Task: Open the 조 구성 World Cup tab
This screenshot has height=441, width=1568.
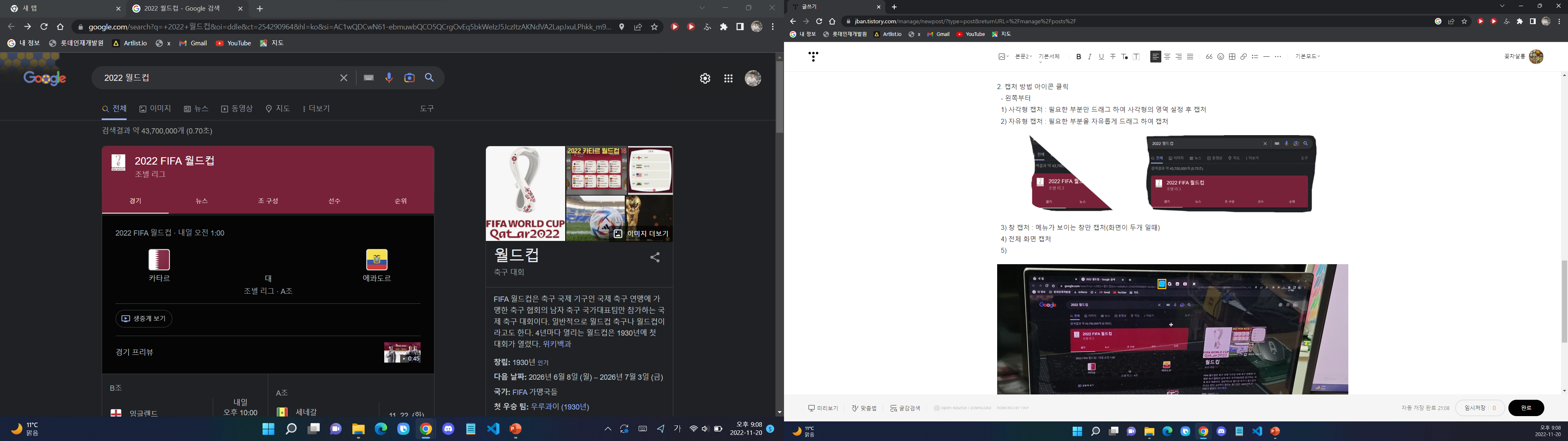Action: [268, 201]
